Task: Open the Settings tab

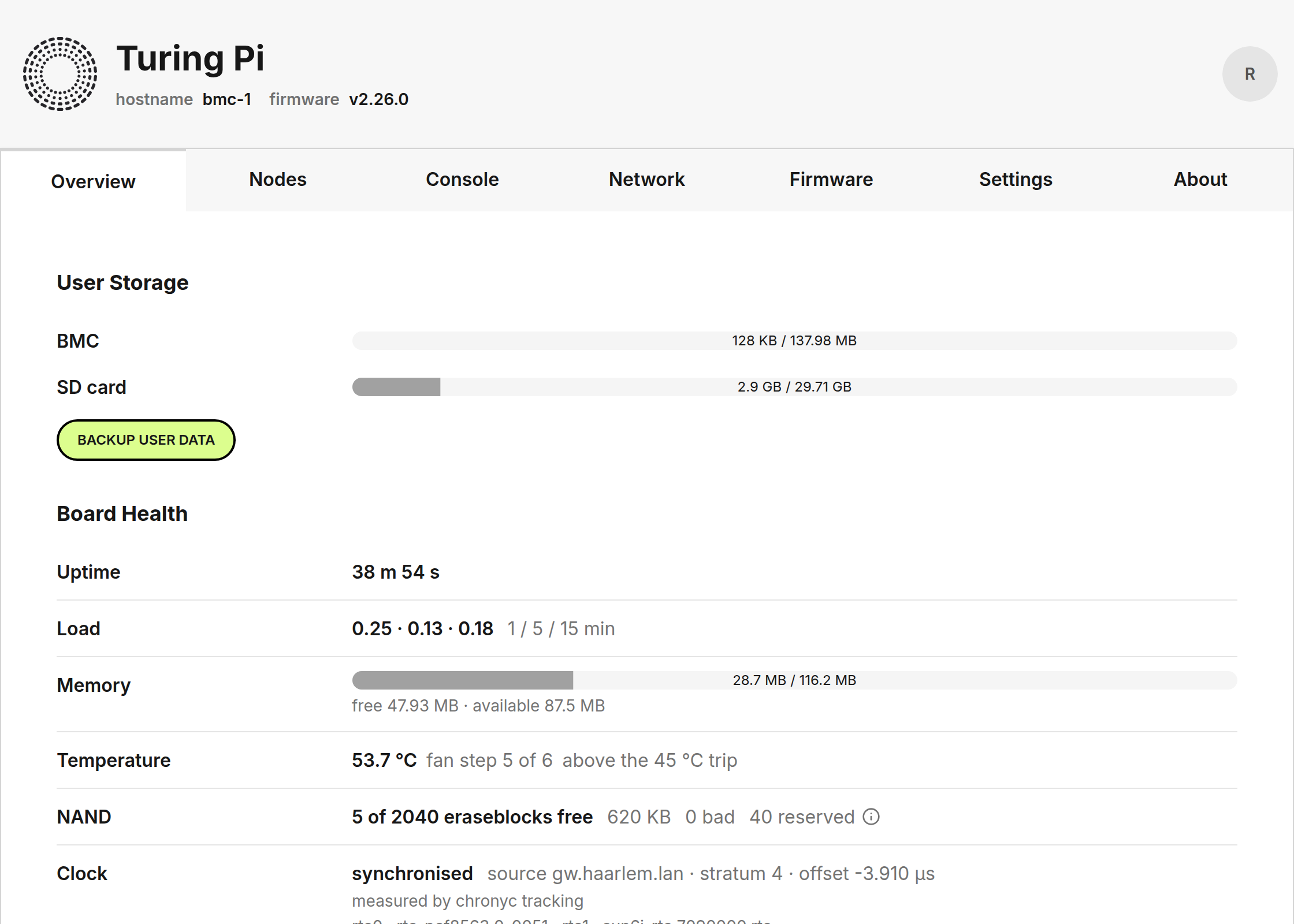Action: (x=1016, y=180)
